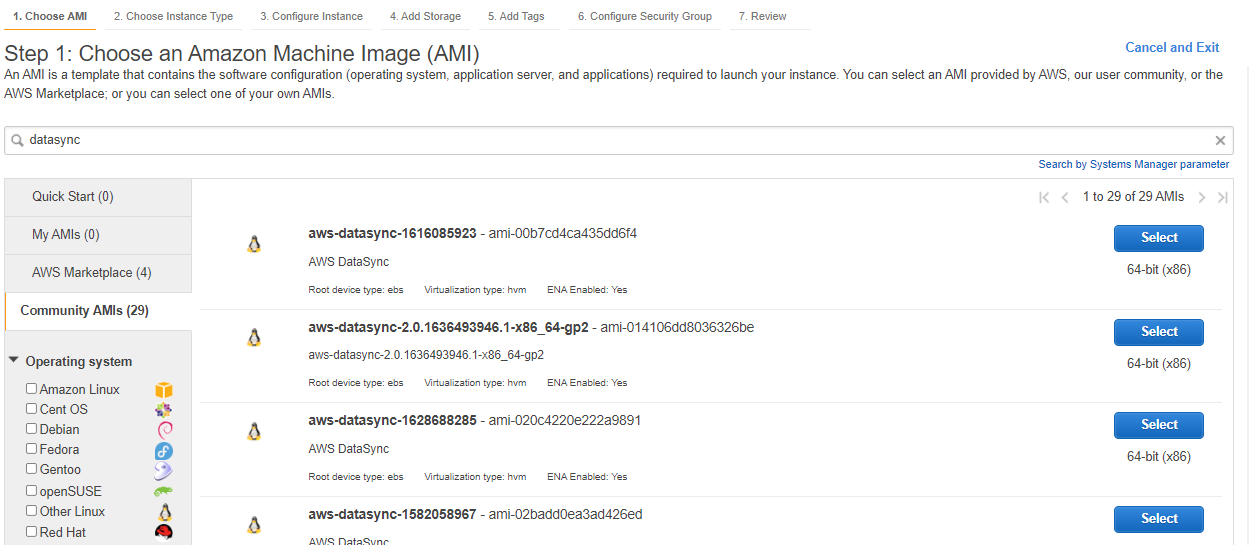1249x545 pixels.
Task: Select the aws-datasync-1616085923 AMI
Action: (1159, 238)
